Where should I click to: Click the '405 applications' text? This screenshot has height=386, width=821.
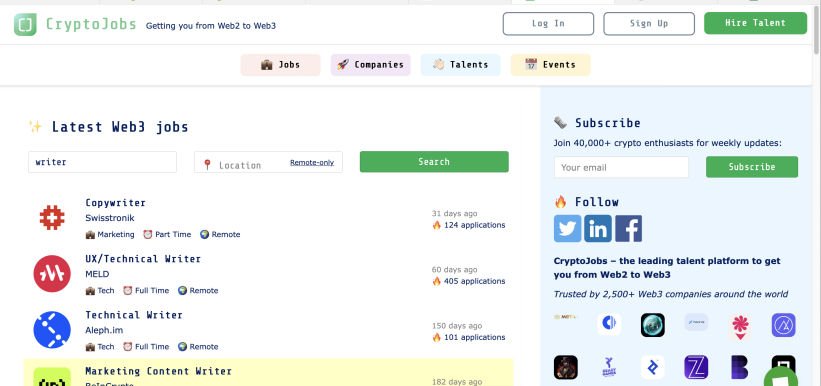[474, 281]
